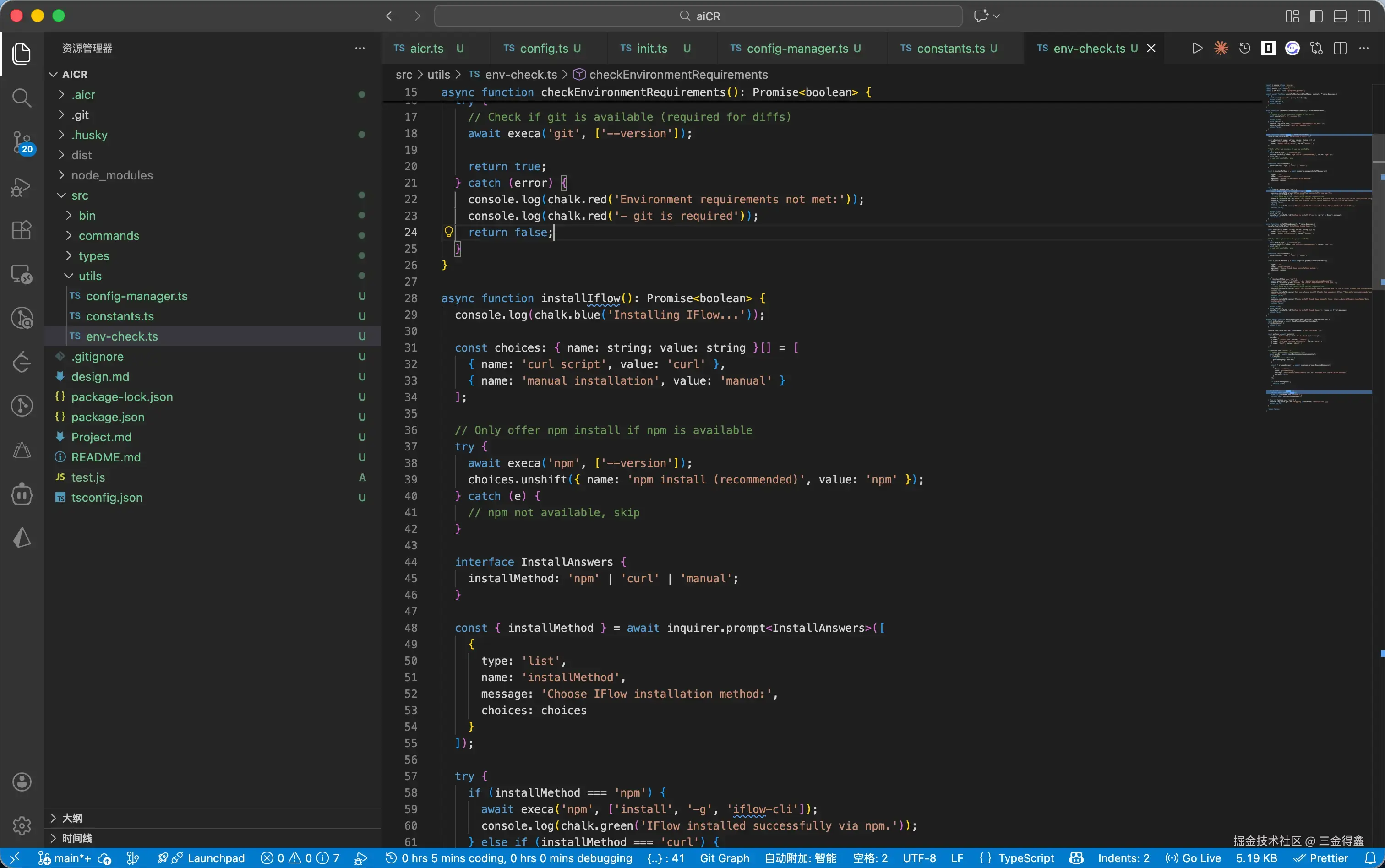The height and width of the screenshot is (868, 1385).
Task: Toggle the bottom panel visibility
Action: (1340, 16)
